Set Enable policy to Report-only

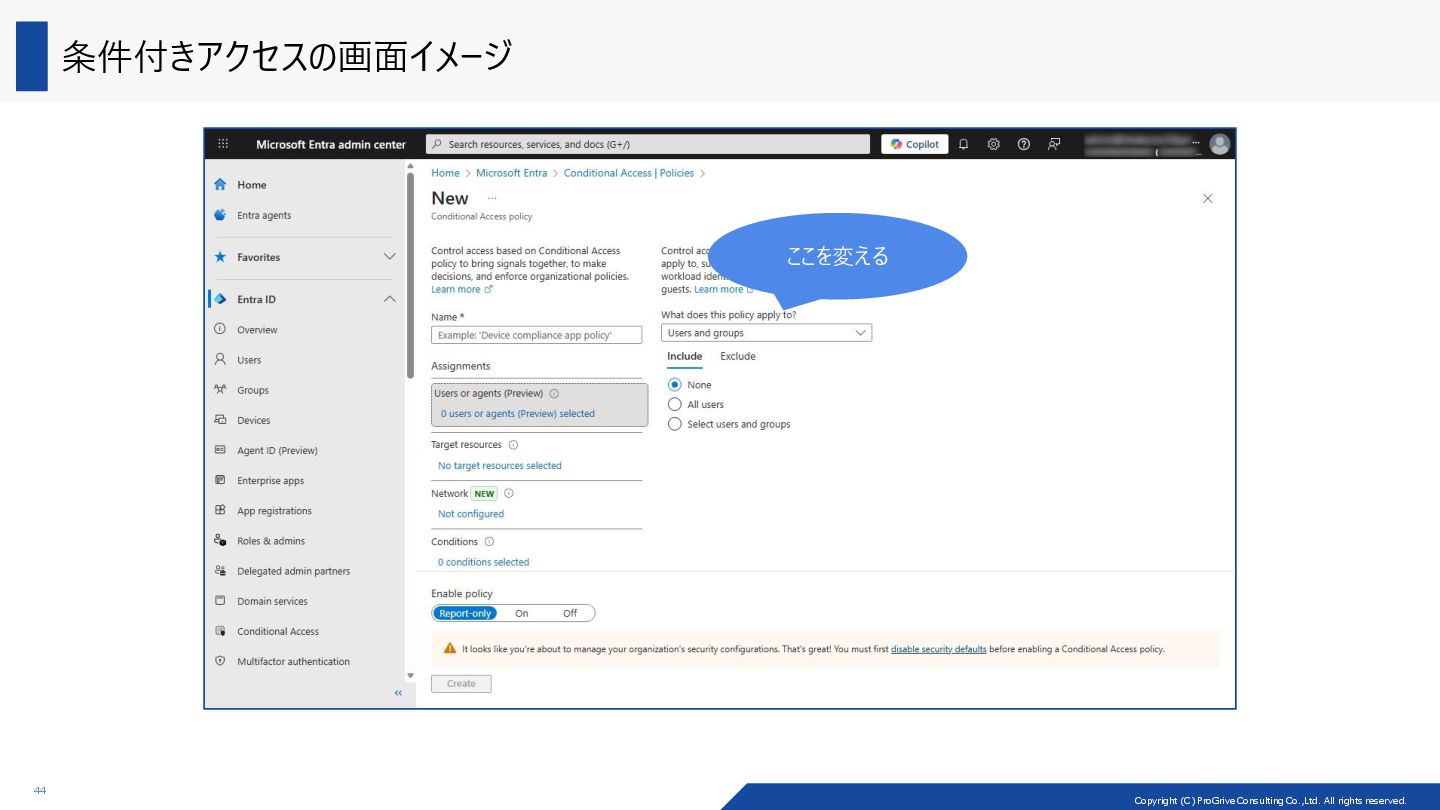465,613
